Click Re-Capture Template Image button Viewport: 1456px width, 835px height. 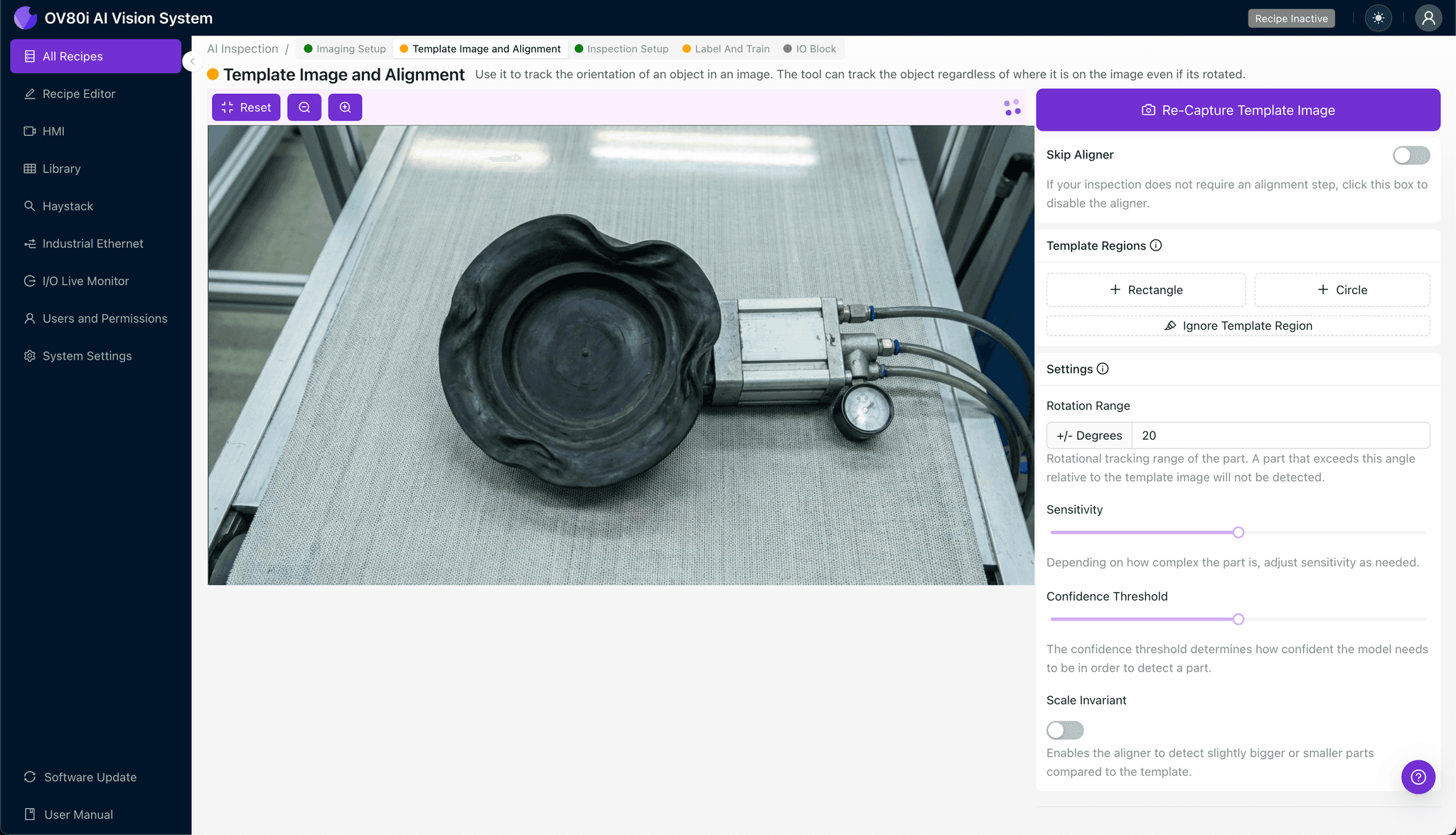tap(1238, 110)
